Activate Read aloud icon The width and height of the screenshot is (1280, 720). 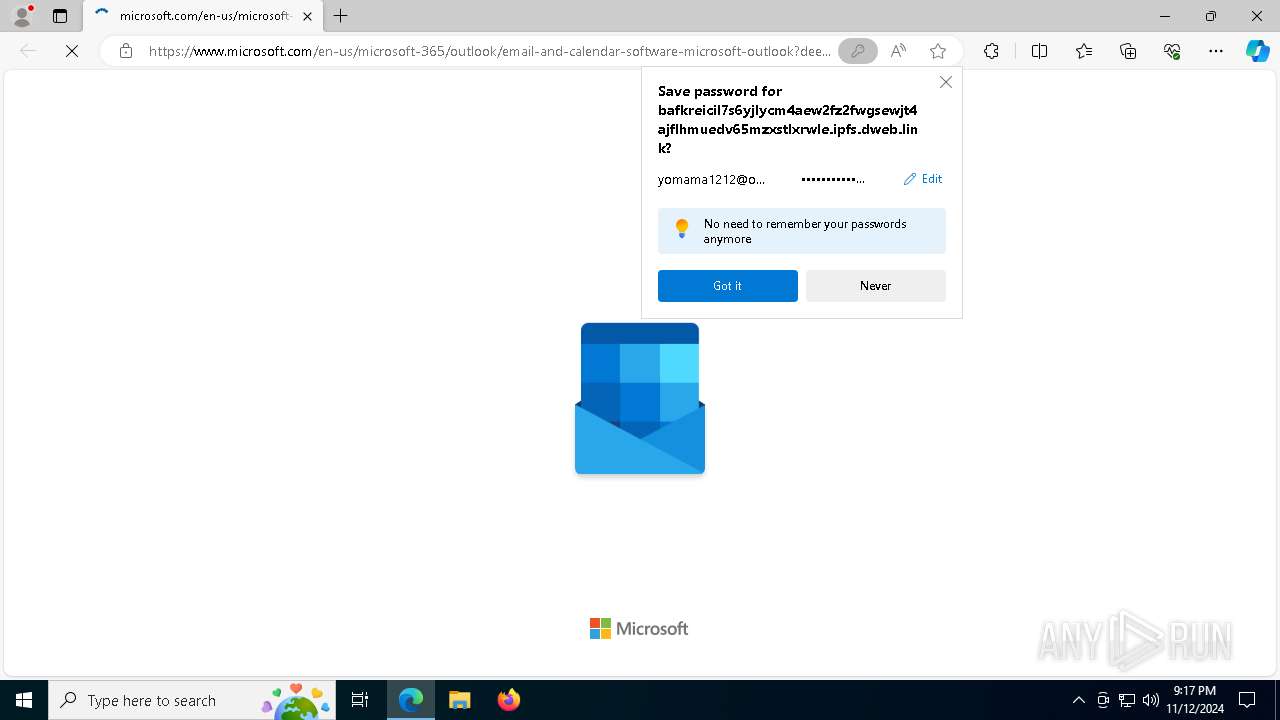898,51
